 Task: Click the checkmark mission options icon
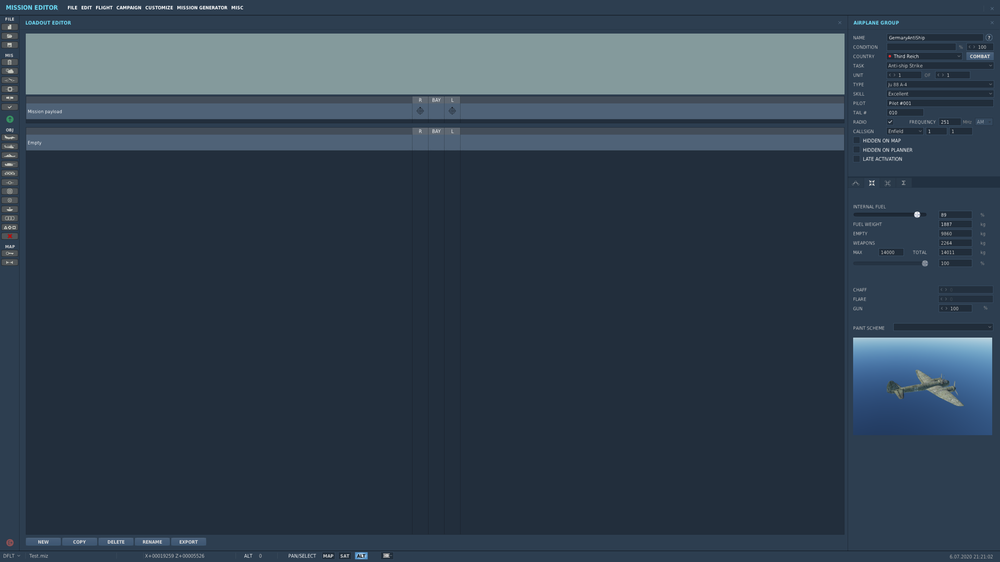(10, 107)
